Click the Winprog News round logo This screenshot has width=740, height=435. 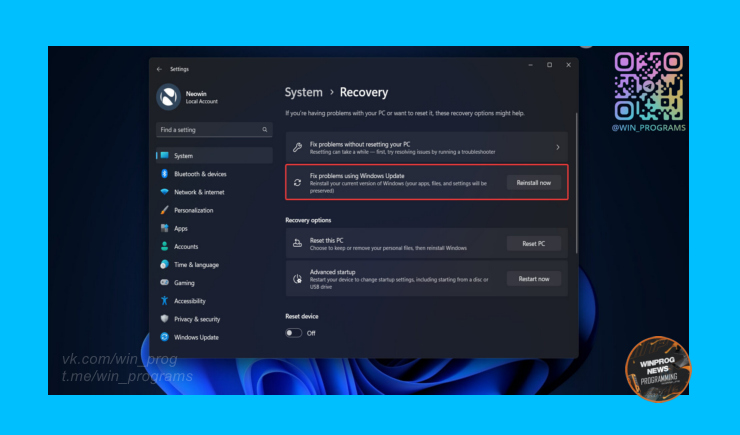point(658,369)
